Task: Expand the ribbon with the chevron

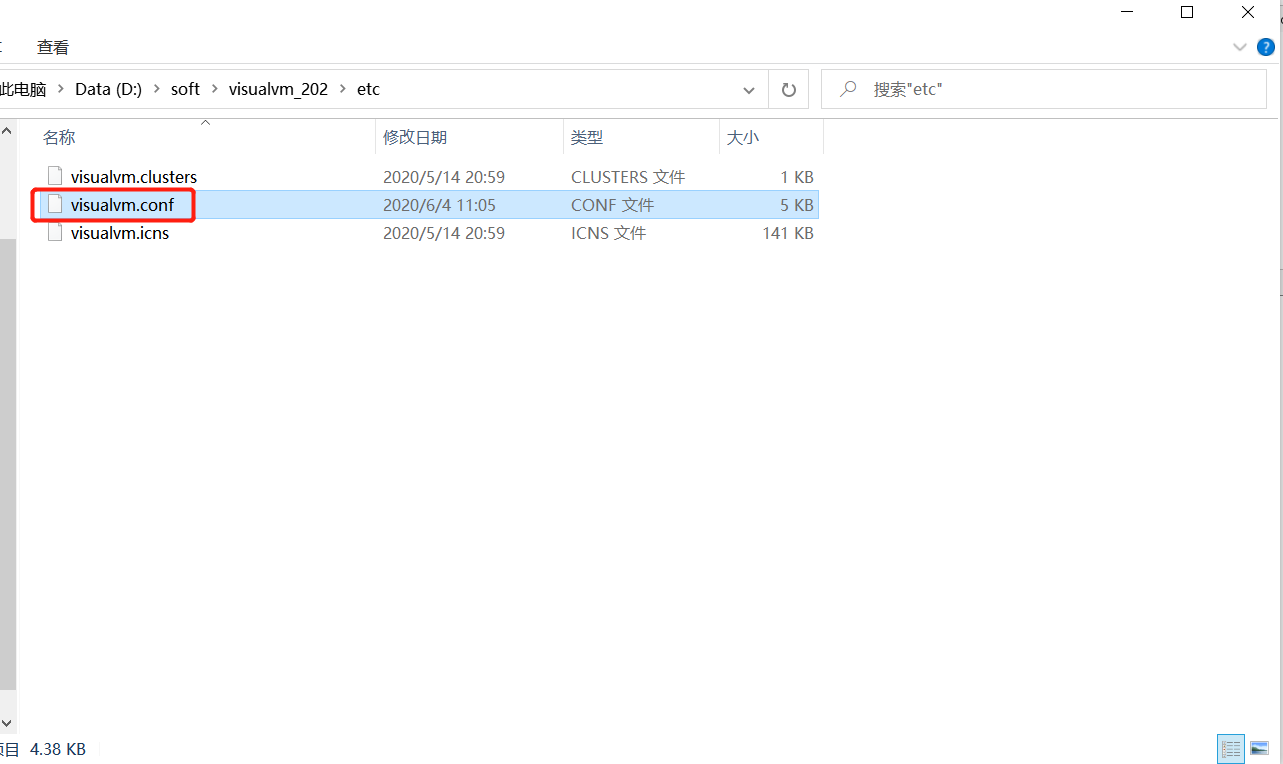Action: [x=1241, y=47]
